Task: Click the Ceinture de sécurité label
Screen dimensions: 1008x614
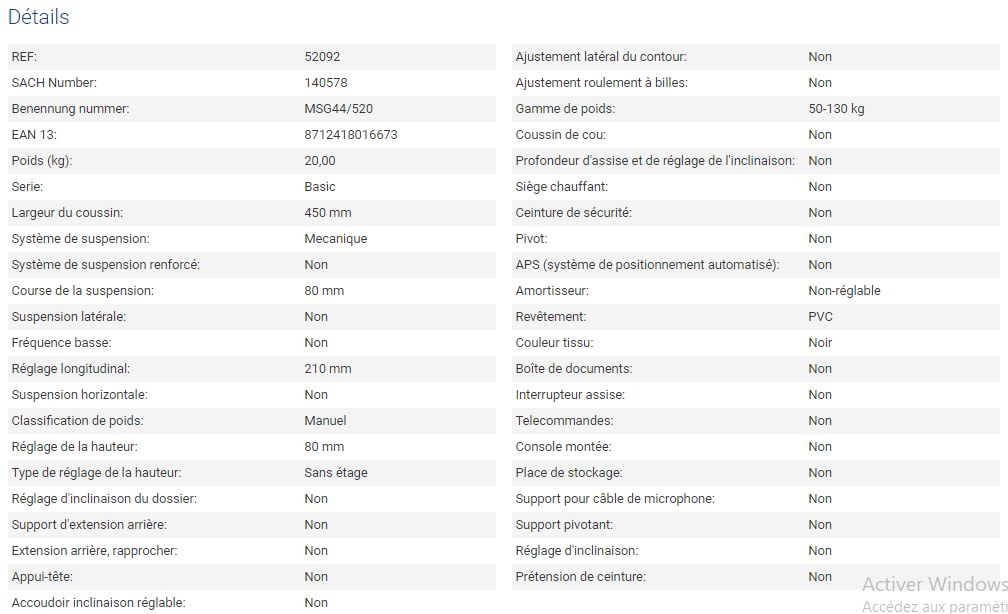Action: click(573, 213)
